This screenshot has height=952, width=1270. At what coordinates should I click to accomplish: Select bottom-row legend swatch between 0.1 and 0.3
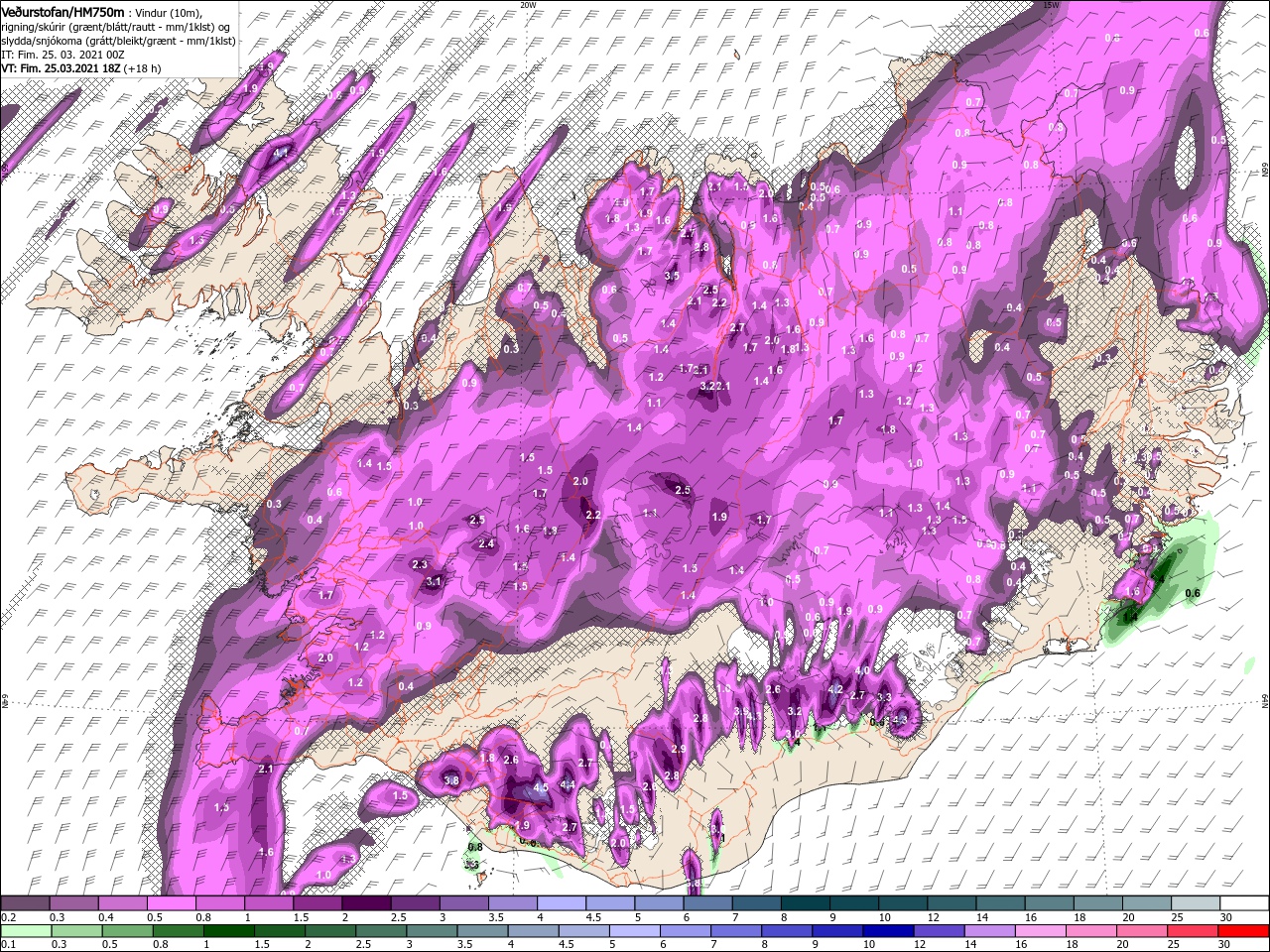pyautogui.click(x=27, y=931)
